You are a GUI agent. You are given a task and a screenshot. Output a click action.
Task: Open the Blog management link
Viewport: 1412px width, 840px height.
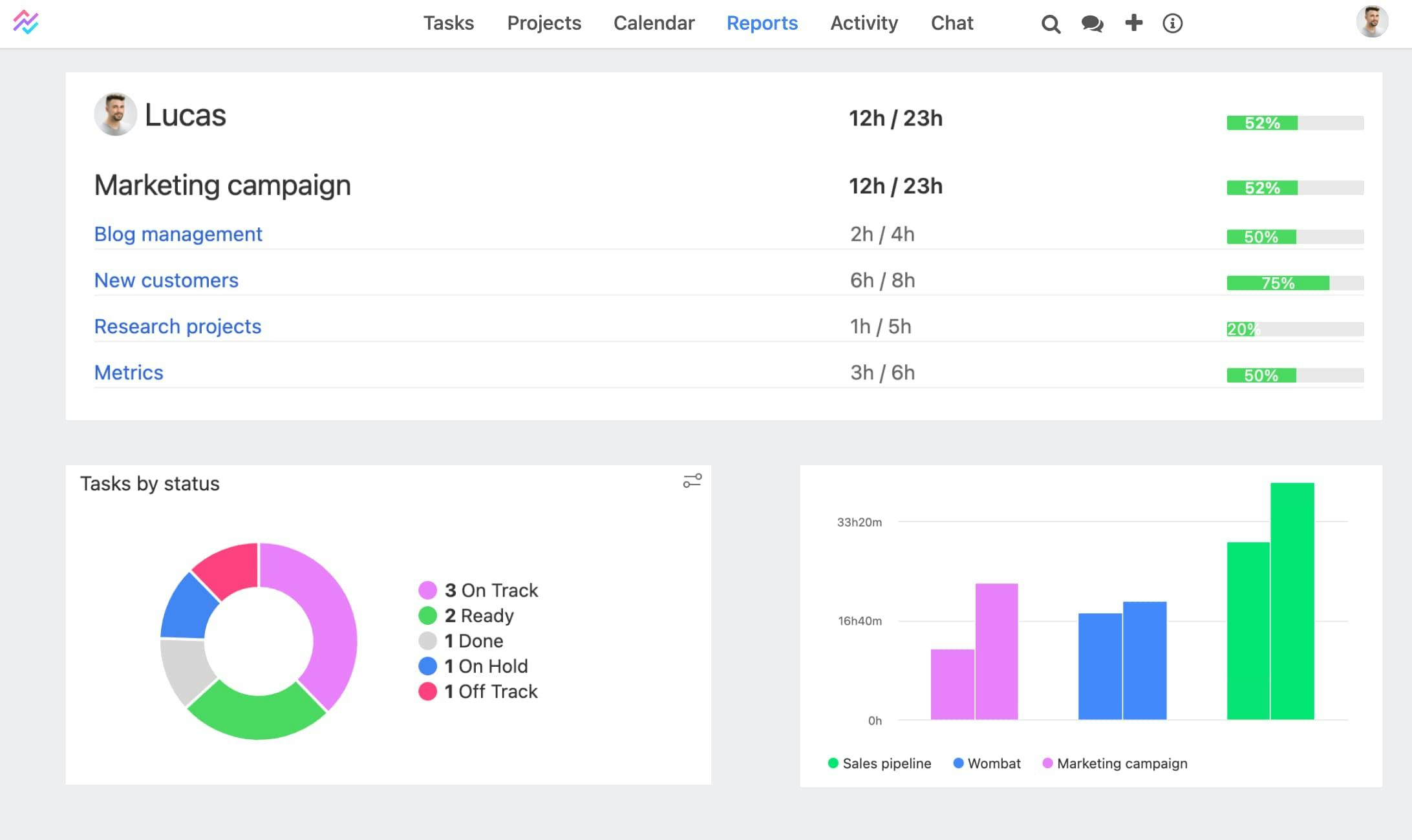point(178,234)
